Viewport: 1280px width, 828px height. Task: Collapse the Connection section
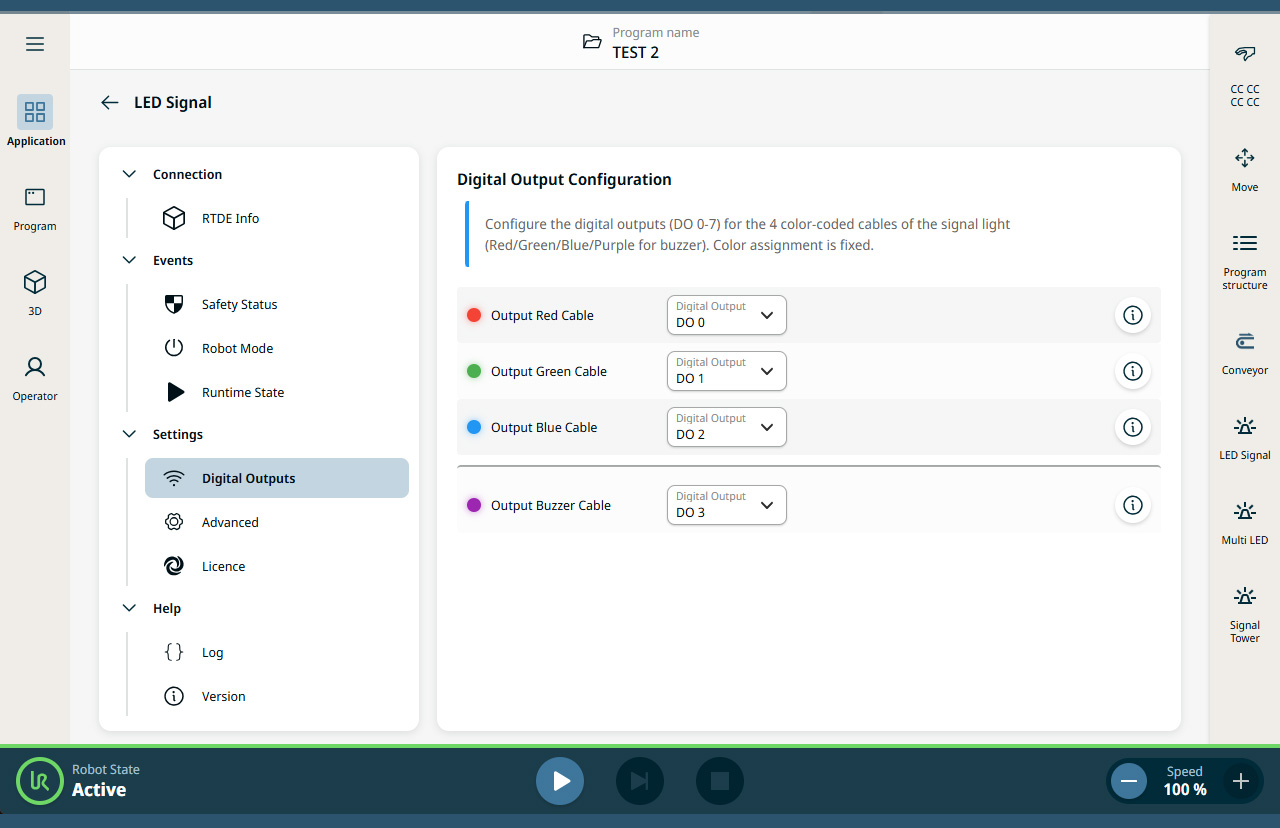(x=129, y=174)
